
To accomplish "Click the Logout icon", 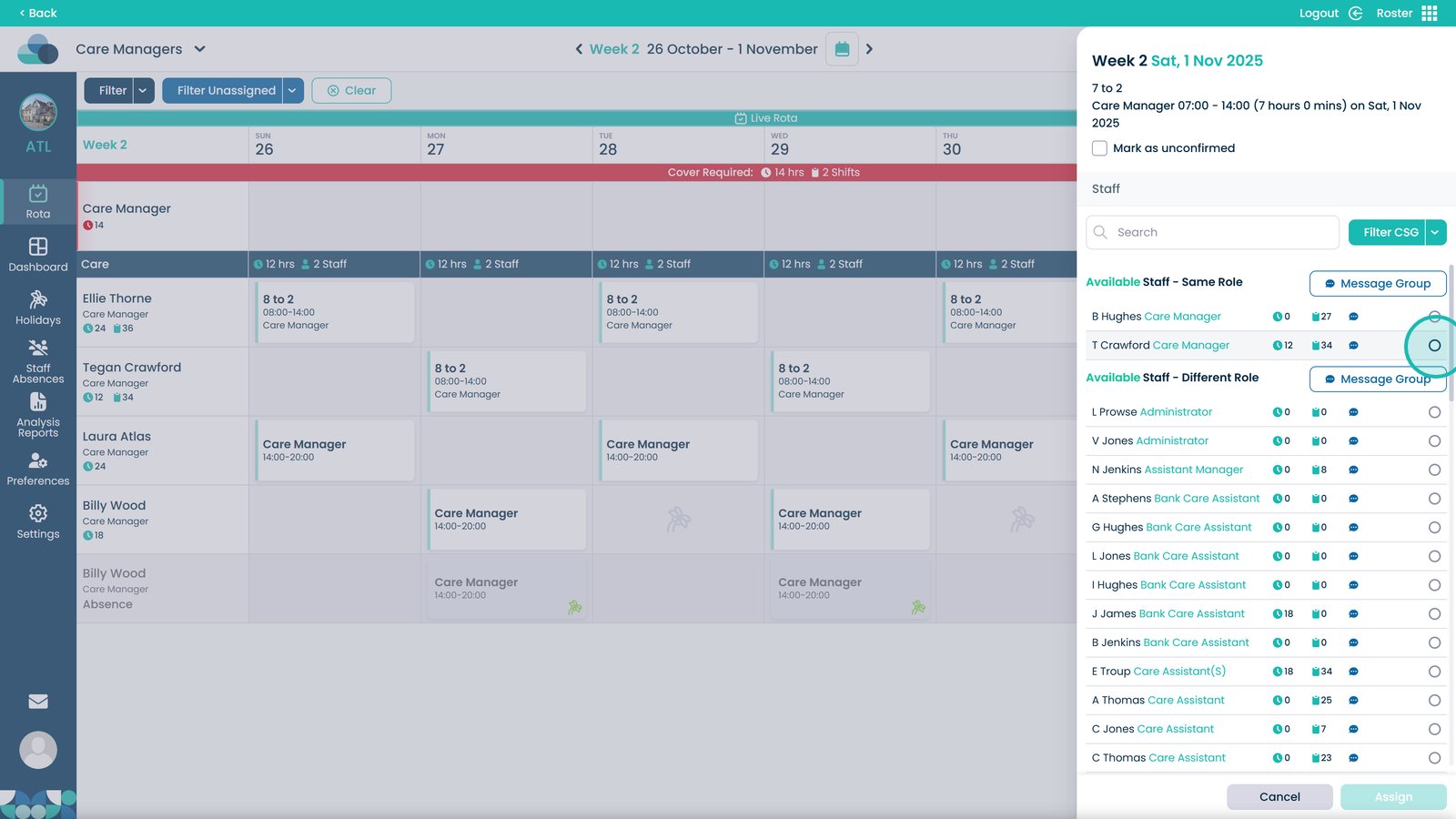I will [x=1355, y=13].
